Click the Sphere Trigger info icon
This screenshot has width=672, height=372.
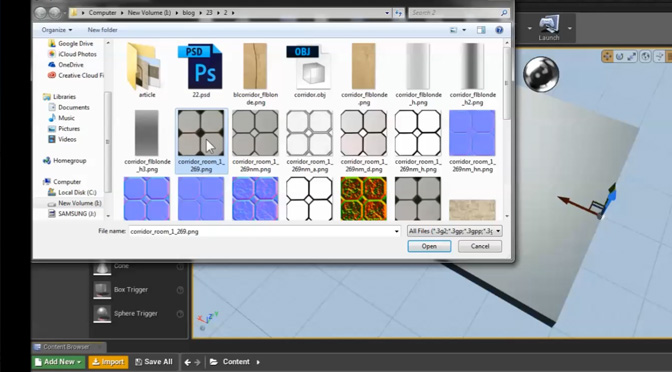click(180, 314)
